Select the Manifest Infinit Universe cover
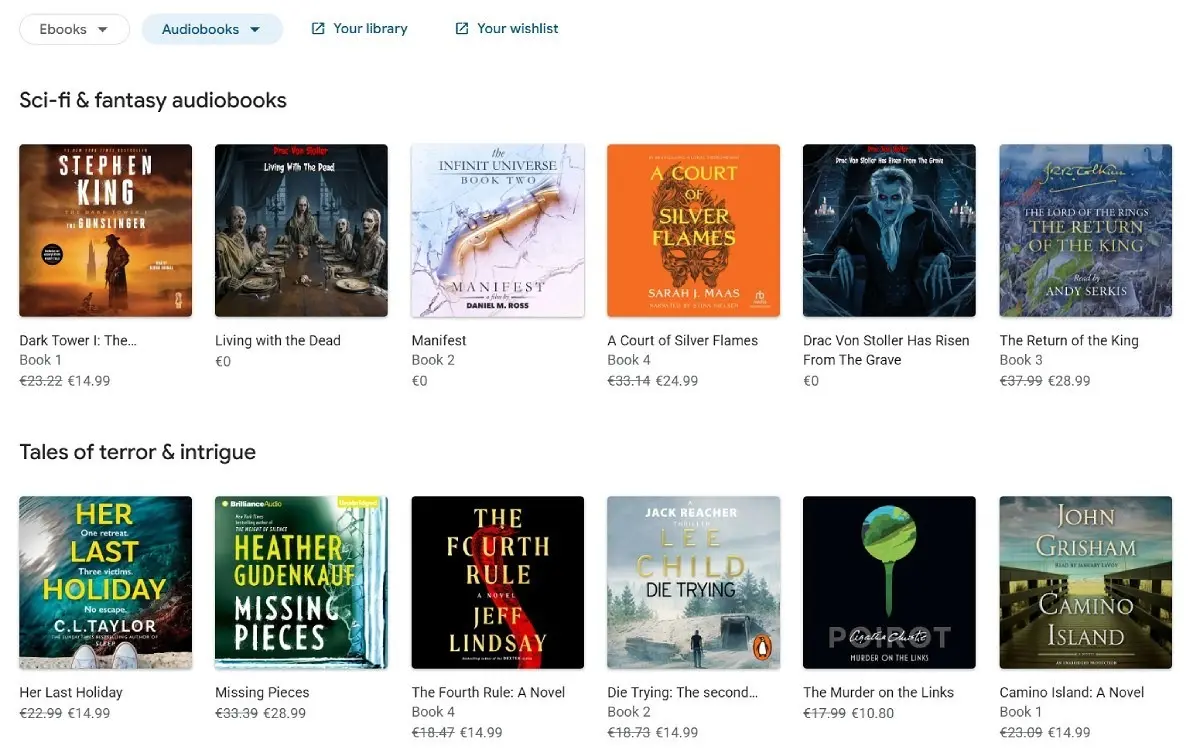Image resolution: width=1200 pixels, height=750 pixels. click(x=498, y=231)
